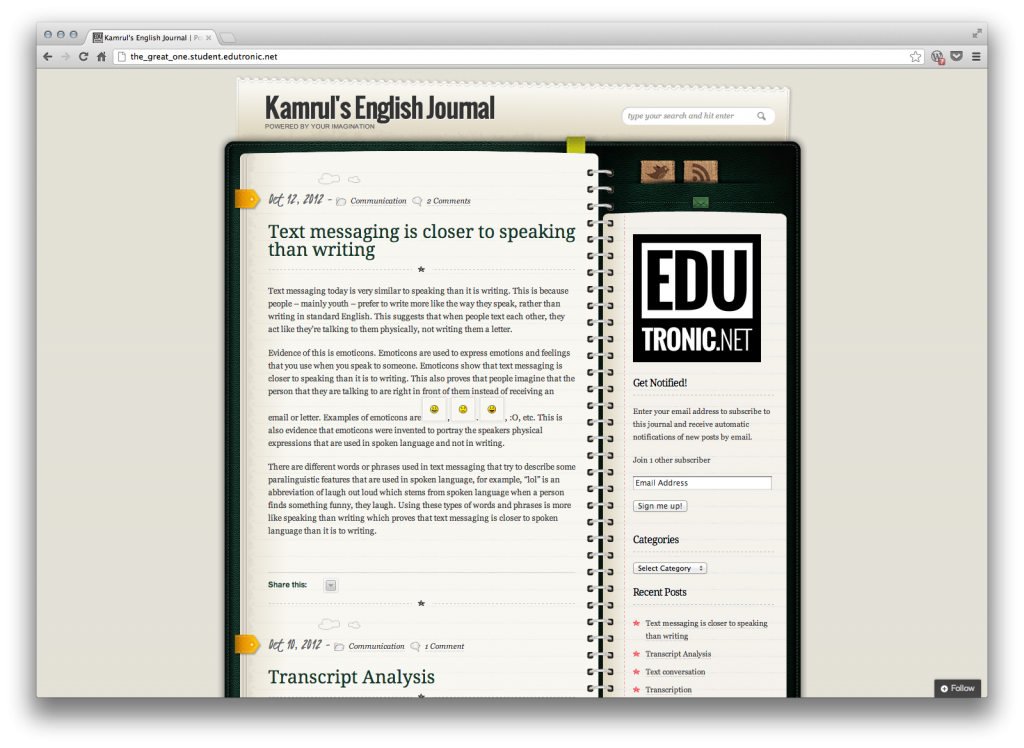Open recent post Text messaging is closer
Viewport: 1024px width, 748px height.
[x=707, y=630]
